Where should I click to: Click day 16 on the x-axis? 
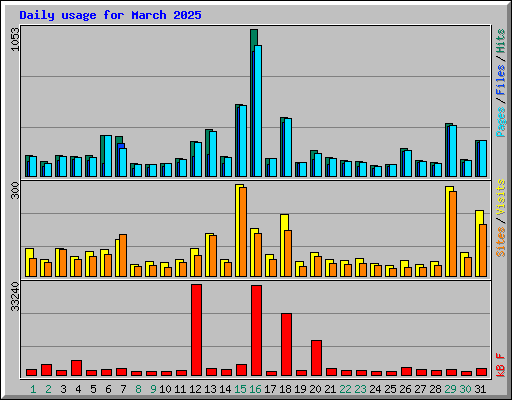pyautogui.click(x=255, y=389)
